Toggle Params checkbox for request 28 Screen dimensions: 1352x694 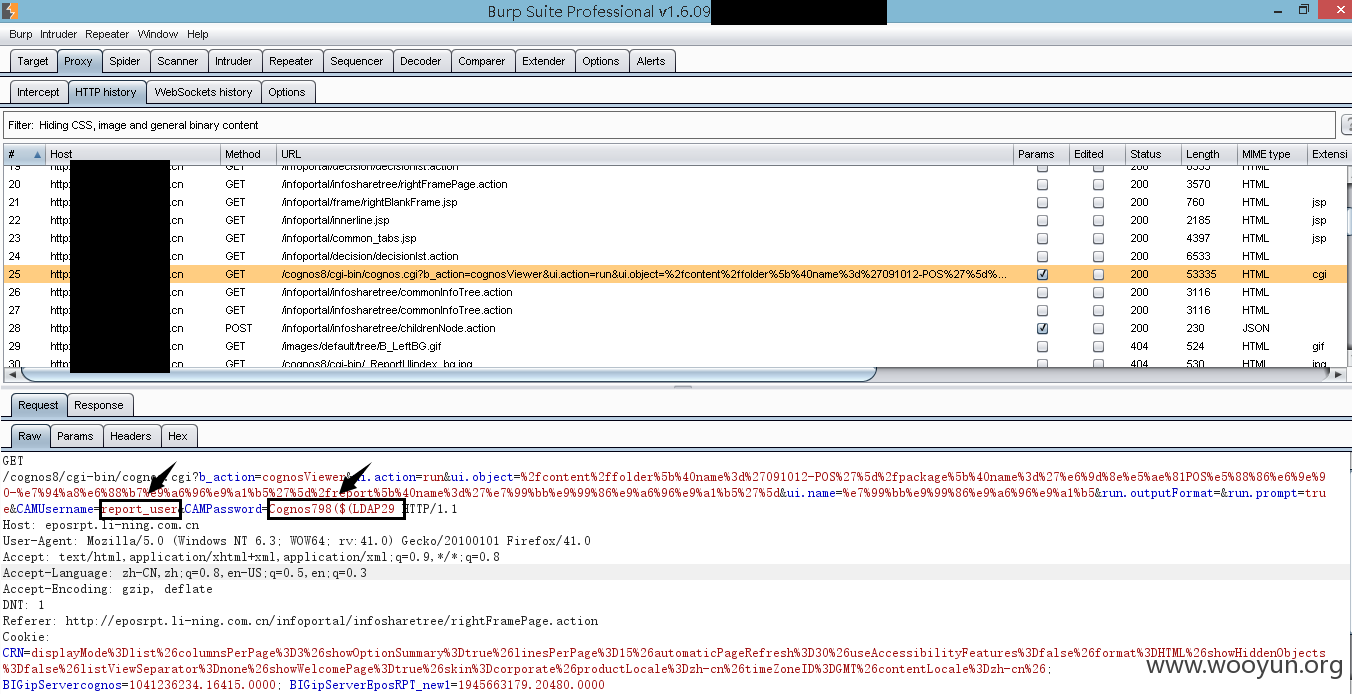(x=1043, y=328)
